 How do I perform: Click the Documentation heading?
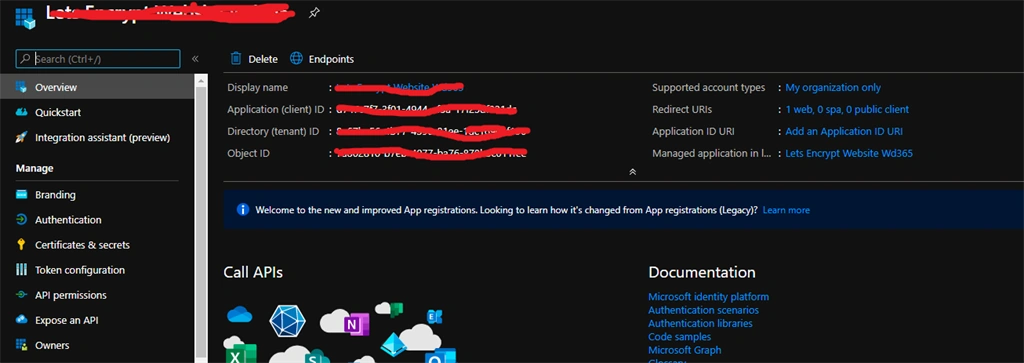tap(701, 272)
